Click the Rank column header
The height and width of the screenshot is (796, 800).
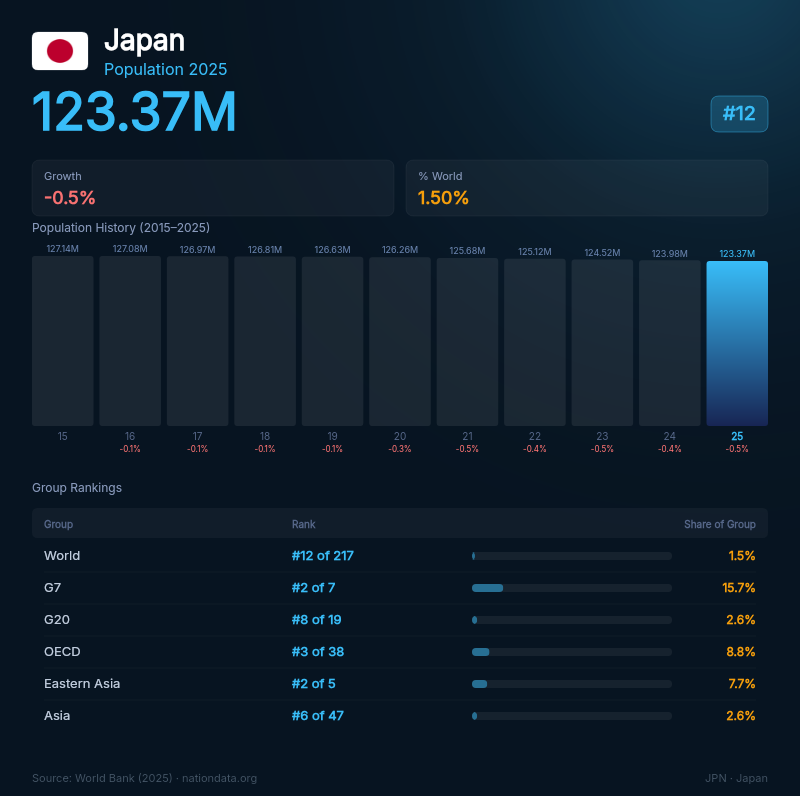[304, 524]
